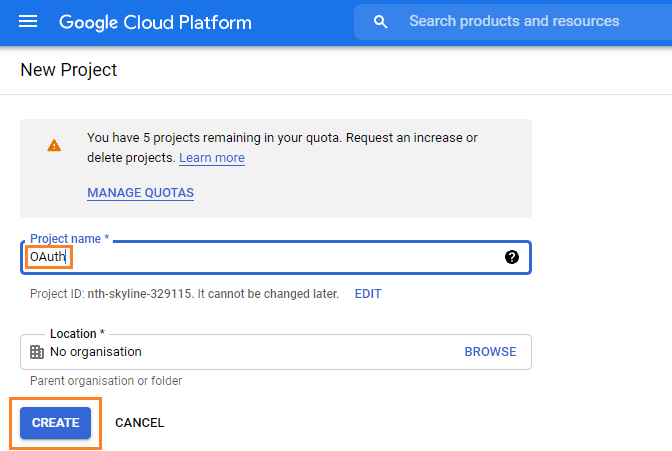The height and width of the screenshot is (451, 672).
Task: Click the search magnifier icon
Action: [x=380, y=21]
